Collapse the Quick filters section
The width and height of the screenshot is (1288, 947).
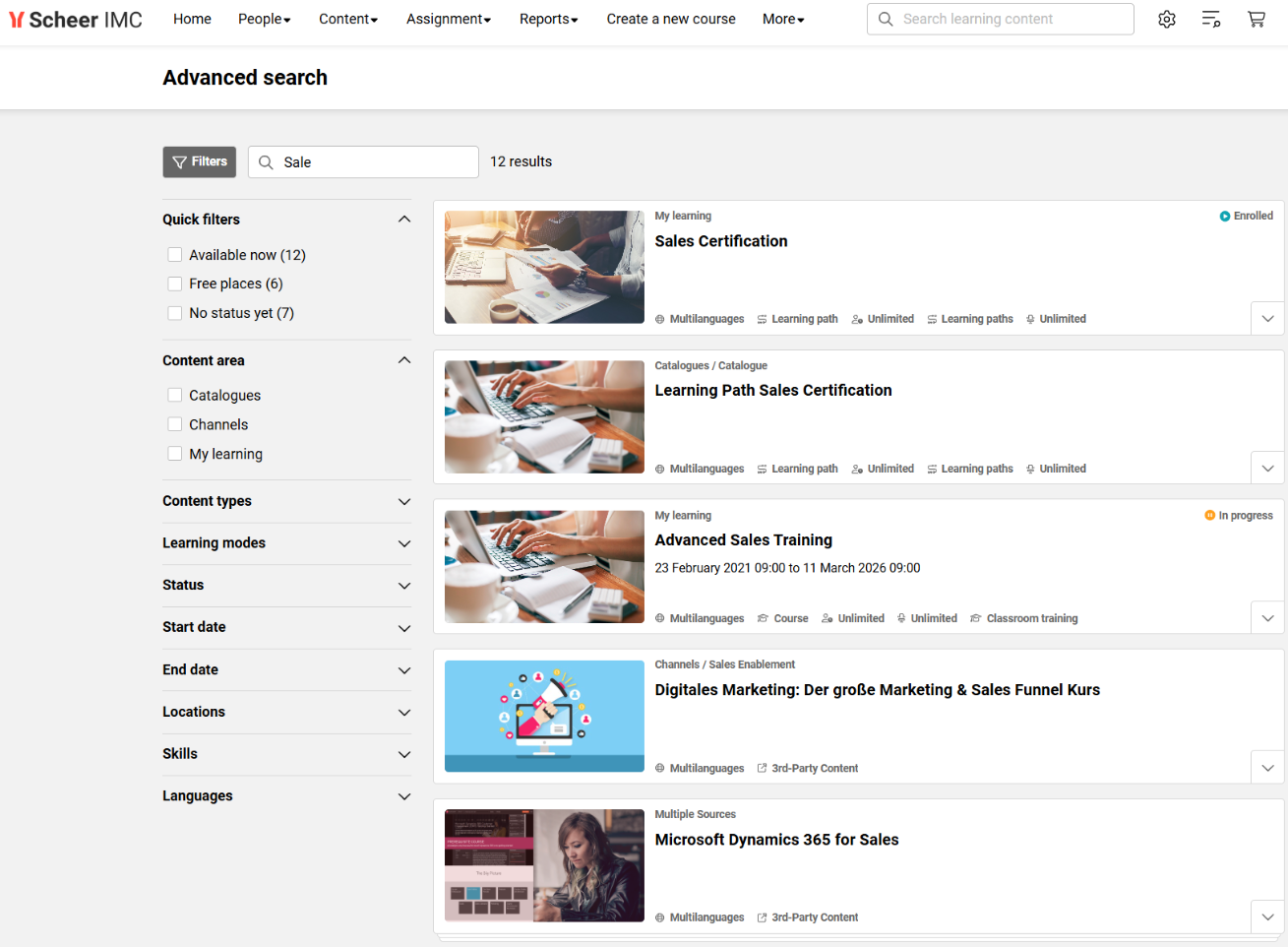(403, 220)
